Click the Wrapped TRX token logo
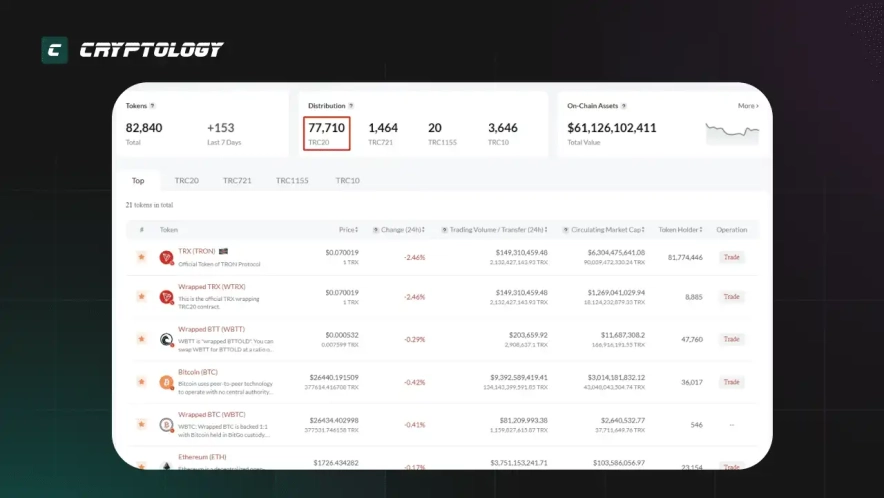The image size is (884, 498). (x=166, y=297)
